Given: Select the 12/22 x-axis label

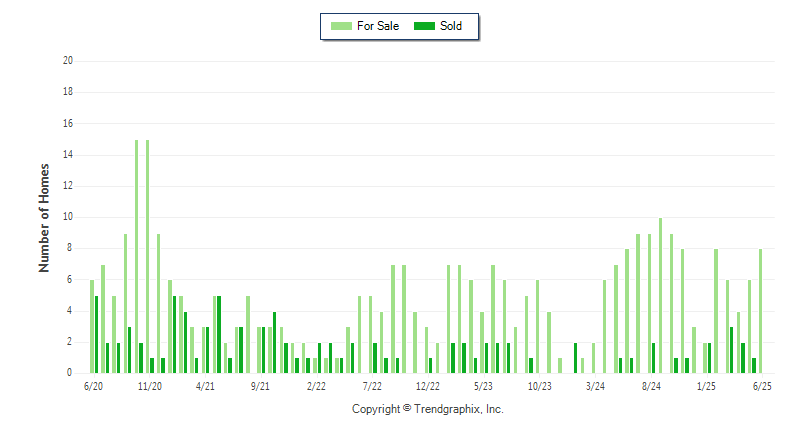Looking at the screenshot, I should coord(428,387).
